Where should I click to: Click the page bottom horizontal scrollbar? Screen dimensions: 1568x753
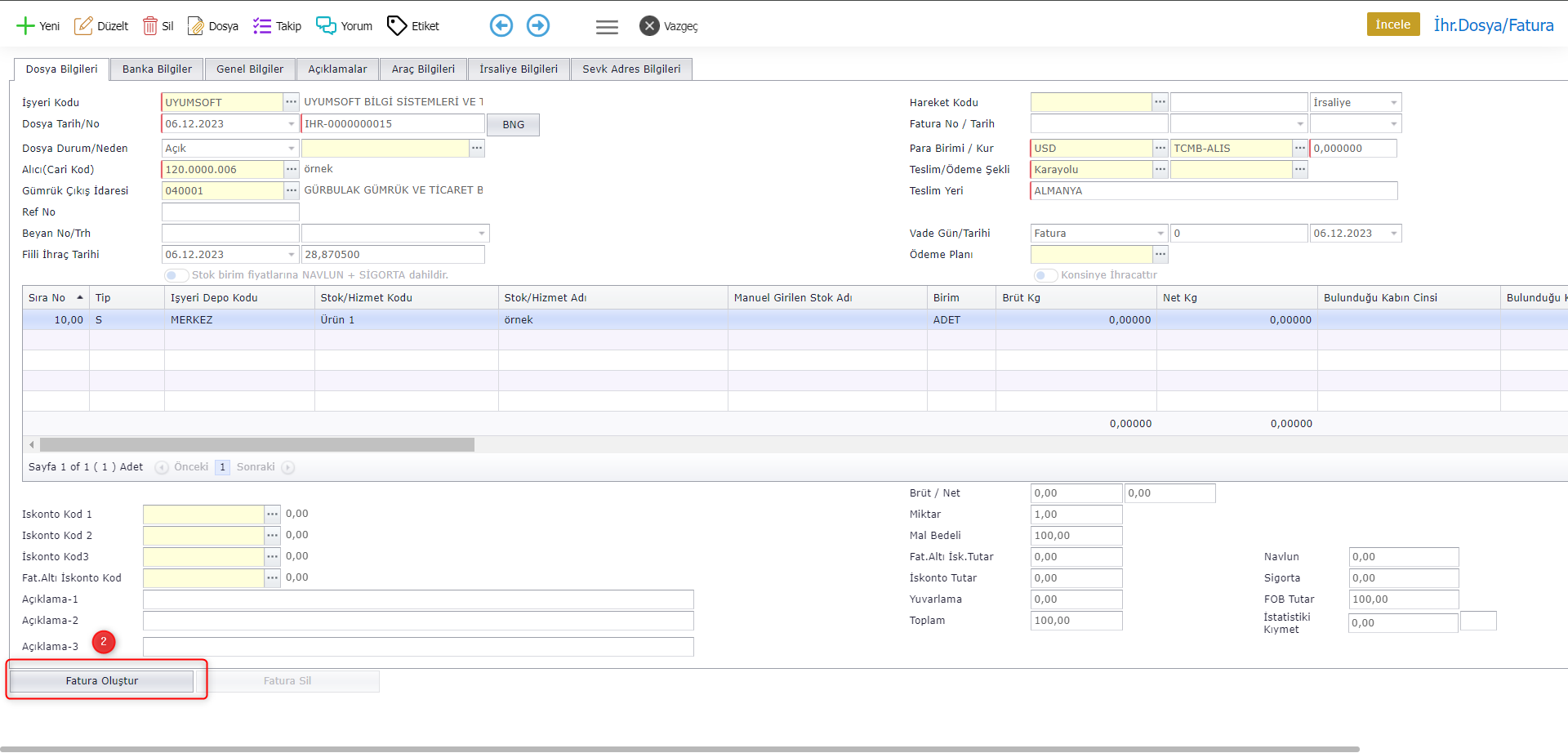(679, 749)
